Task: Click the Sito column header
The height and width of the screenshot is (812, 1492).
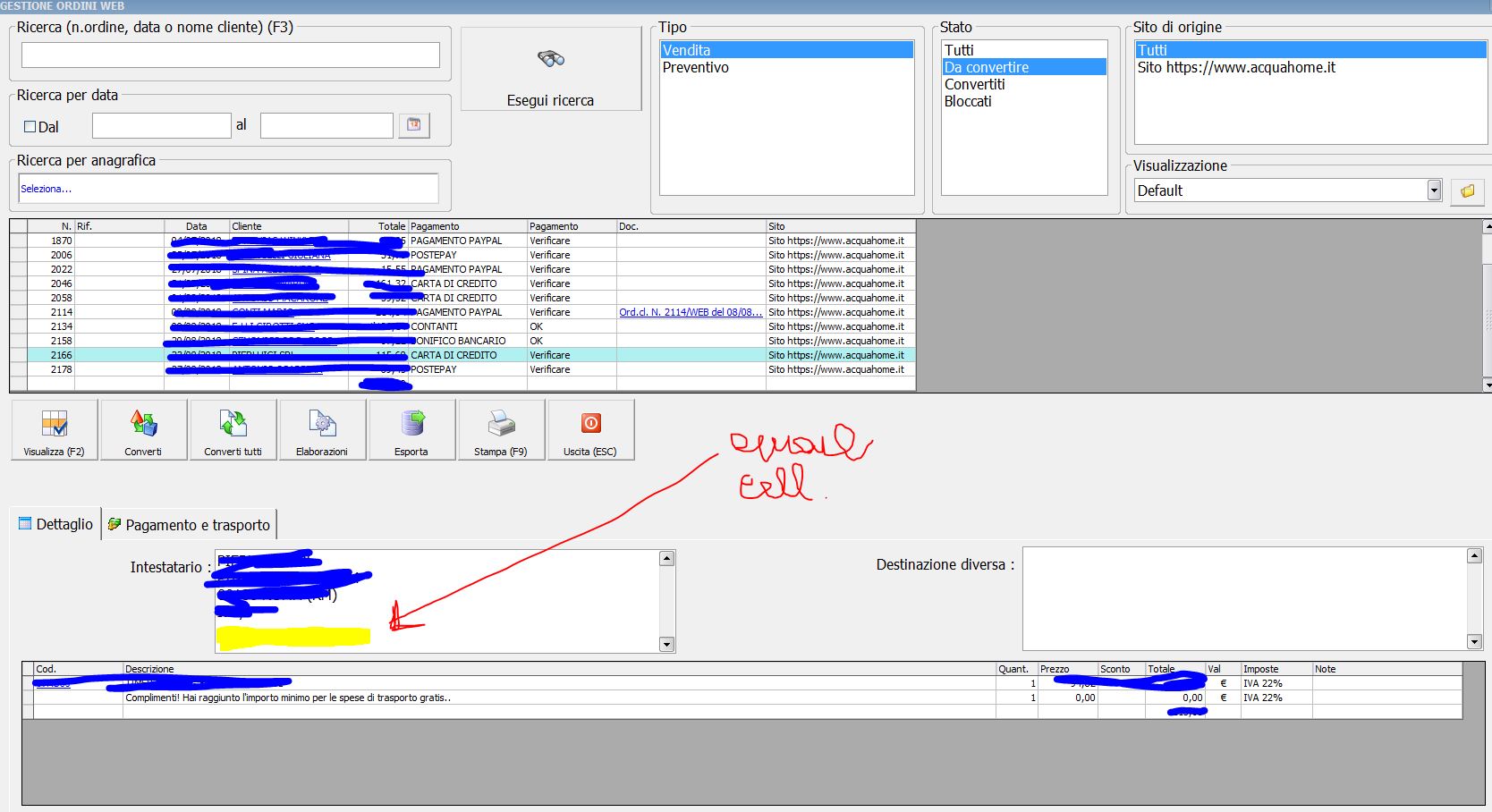Action: tap(841, 226)
